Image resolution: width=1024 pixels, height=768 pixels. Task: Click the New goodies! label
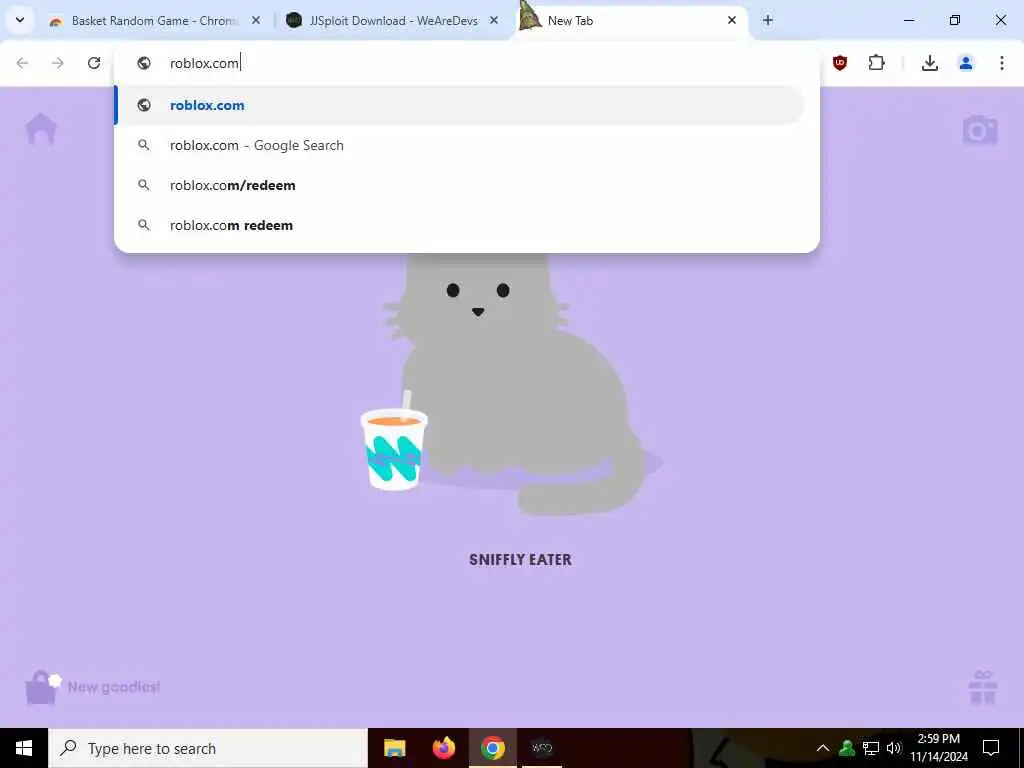(x=114, y=687)
